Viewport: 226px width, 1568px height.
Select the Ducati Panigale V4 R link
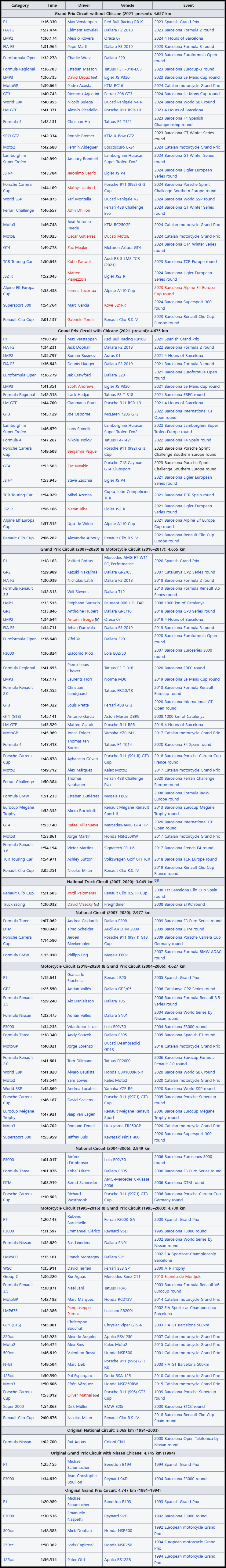click(x=123, y=102)
